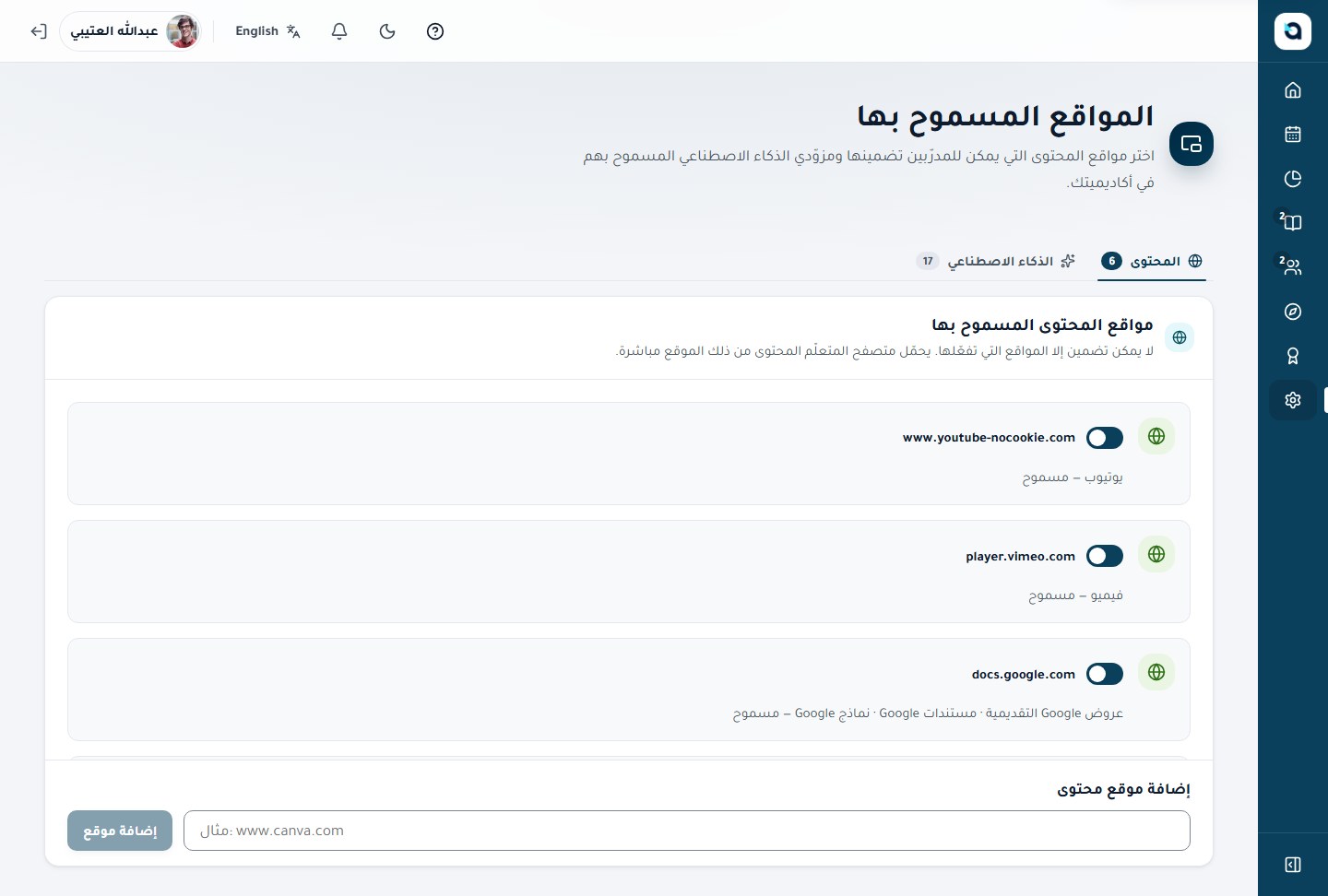Open عبدالله العتيبي profile menu
The height and width of the screenshot is (896, 1328).
point(131,31)
